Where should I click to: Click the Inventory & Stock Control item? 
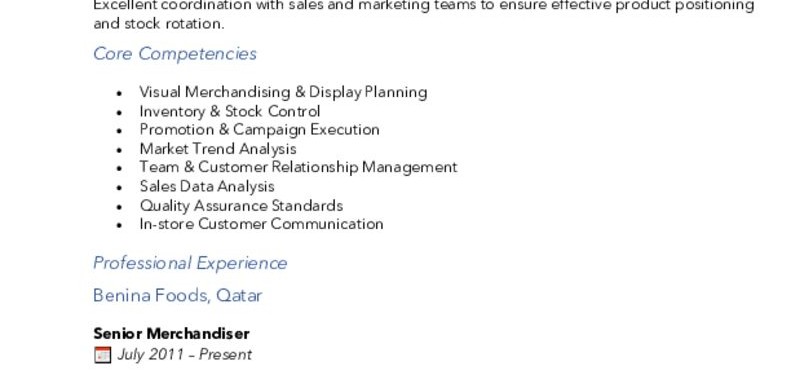point(230,111)
